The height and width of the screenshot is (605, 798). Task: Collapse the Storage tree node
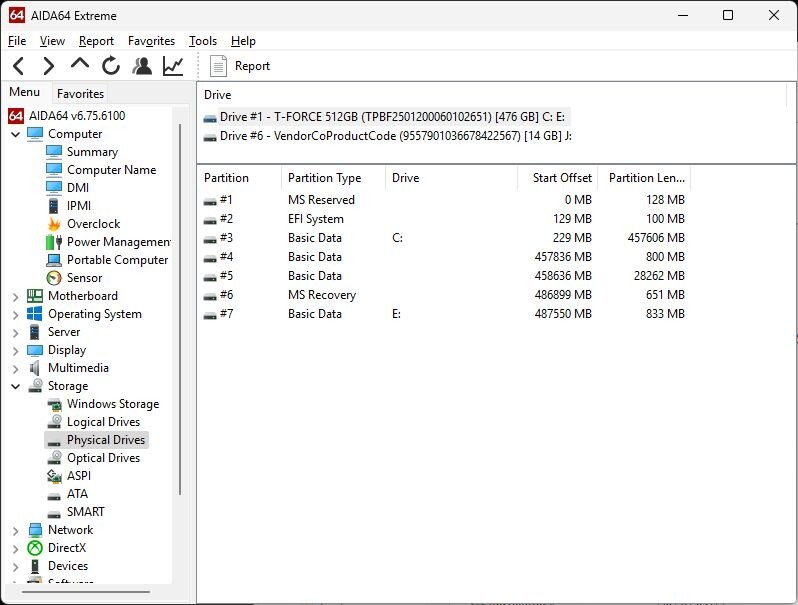click(15, 386)
